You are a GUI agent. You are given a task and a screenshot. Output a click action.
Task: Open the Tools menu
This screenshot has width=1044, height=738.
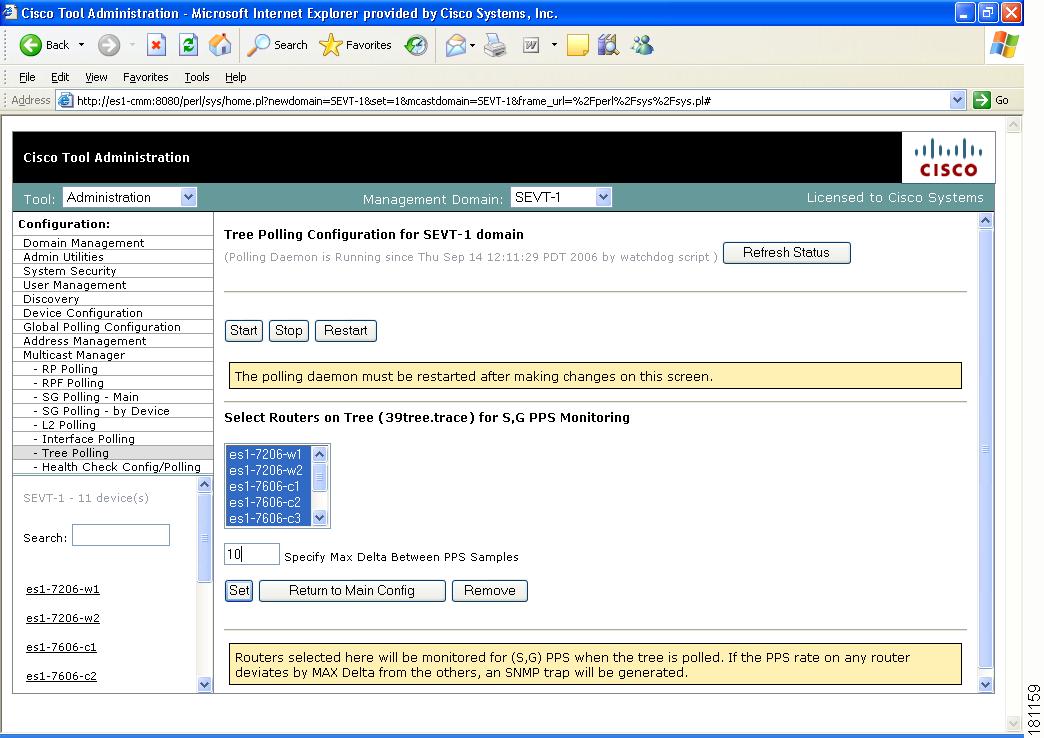[x=196, y=77]
